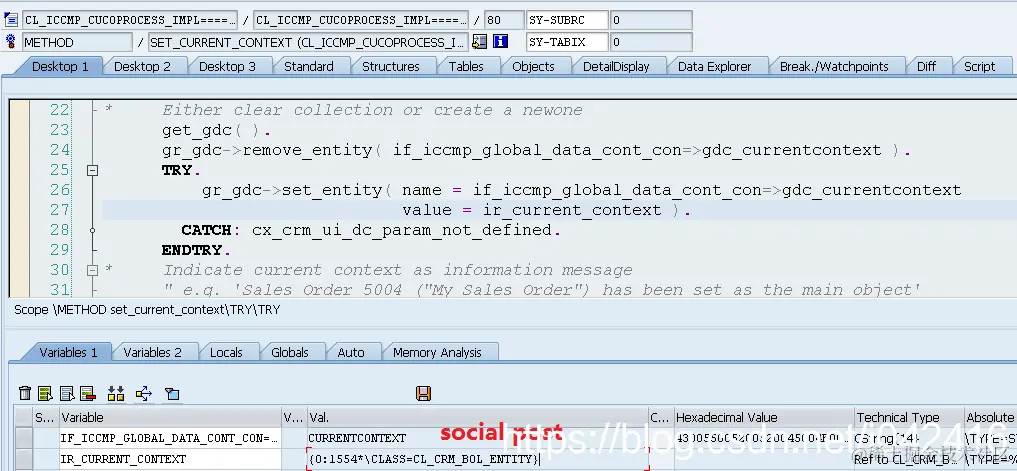Click the blue info icon next to method field

[x=500, y=42]
